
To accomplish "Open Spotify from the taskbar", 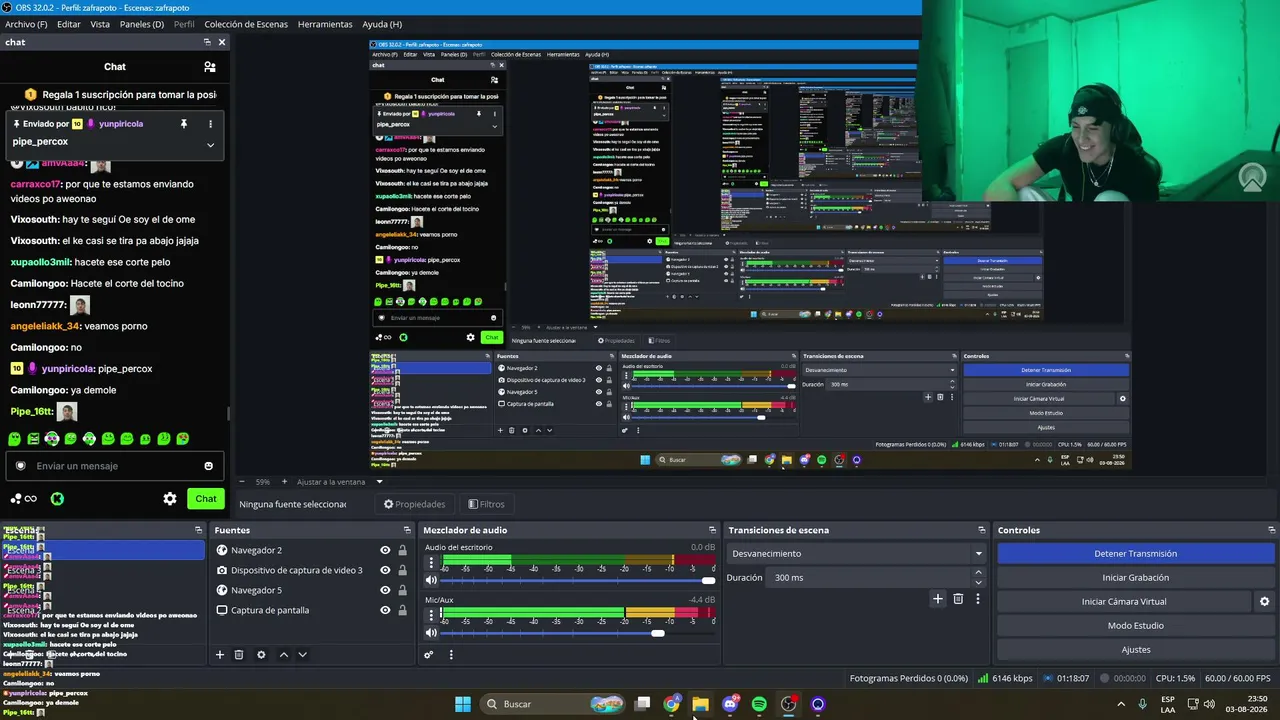I will (759, 704).
